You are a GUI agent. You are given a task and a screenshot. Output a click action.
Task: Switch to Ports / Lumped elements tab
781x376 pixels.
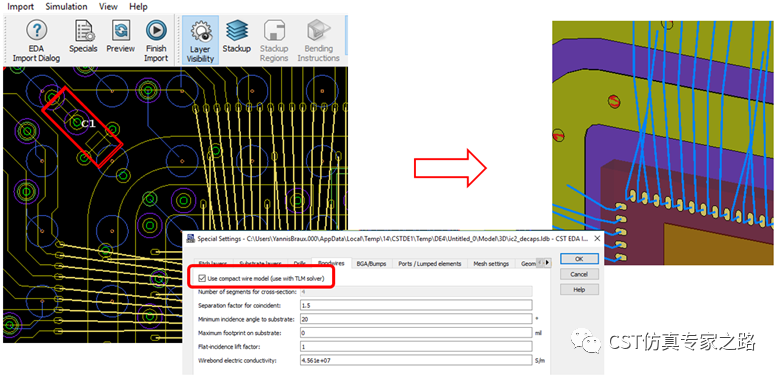(x=429, y=264)
